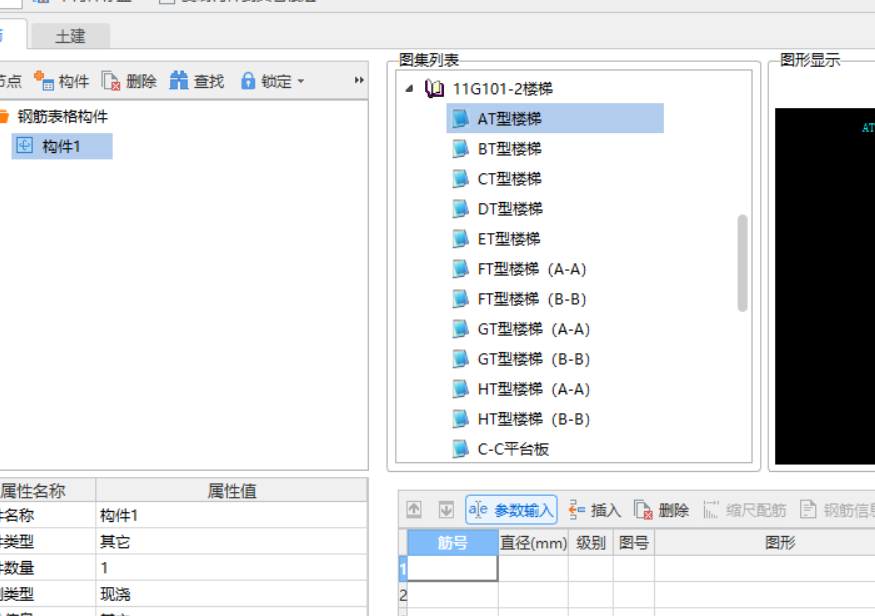Click the 构件 add-component toolbar icon
The image size is (875, 616).
(x=44, y=81)
